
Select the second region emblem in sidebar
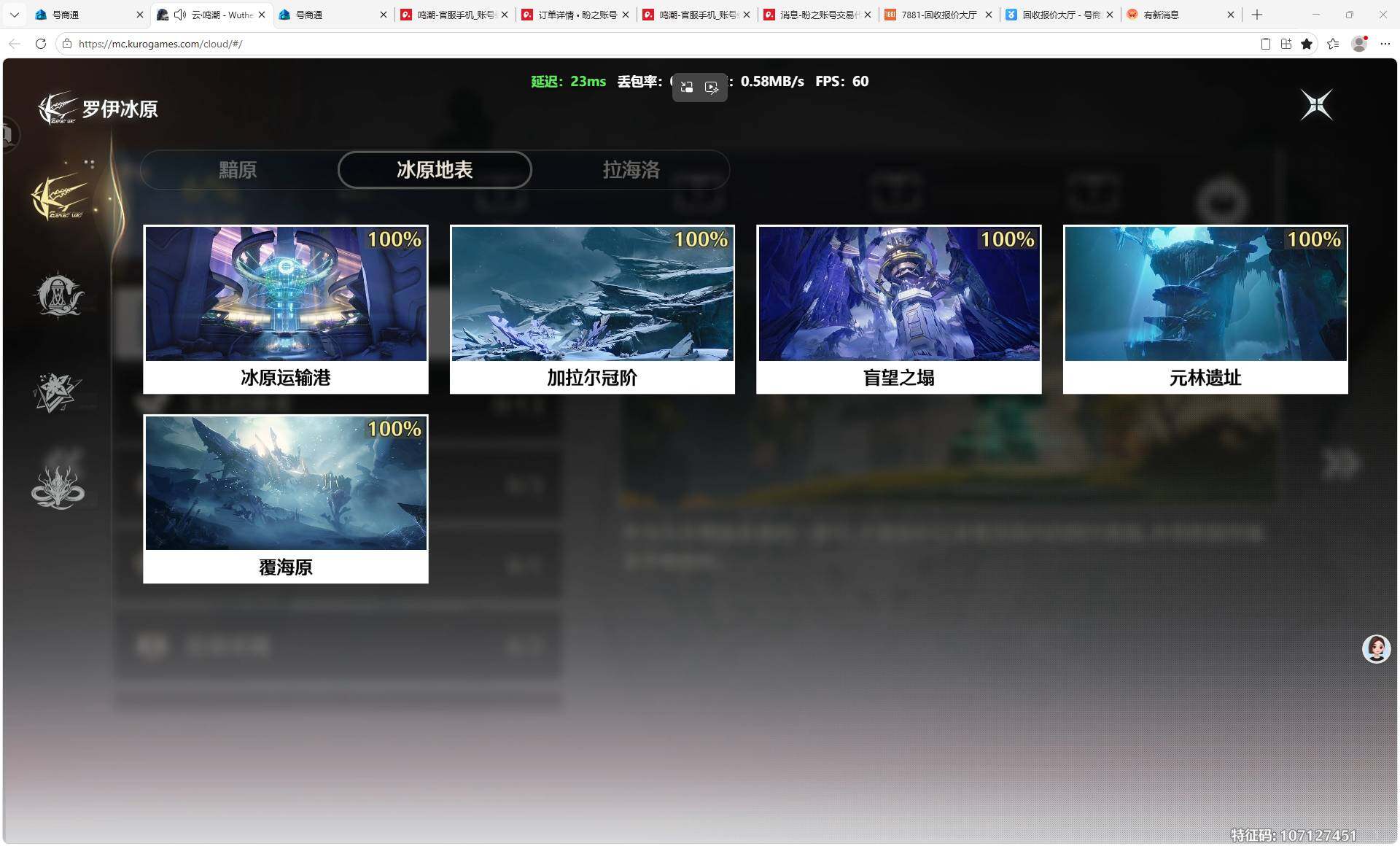(x=59, y=295)
